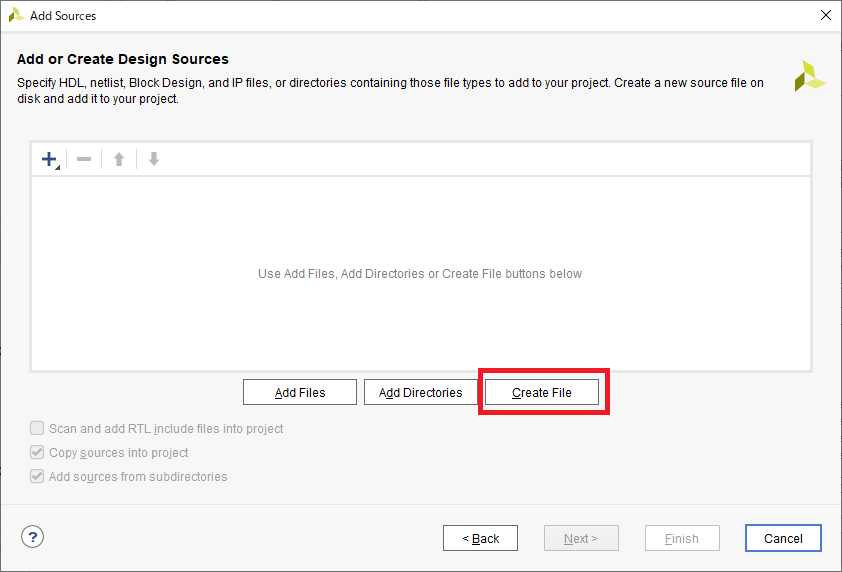Toggle Add sources from subdirectories checkbox
The image size is (842, 572).
click(37, 476)
